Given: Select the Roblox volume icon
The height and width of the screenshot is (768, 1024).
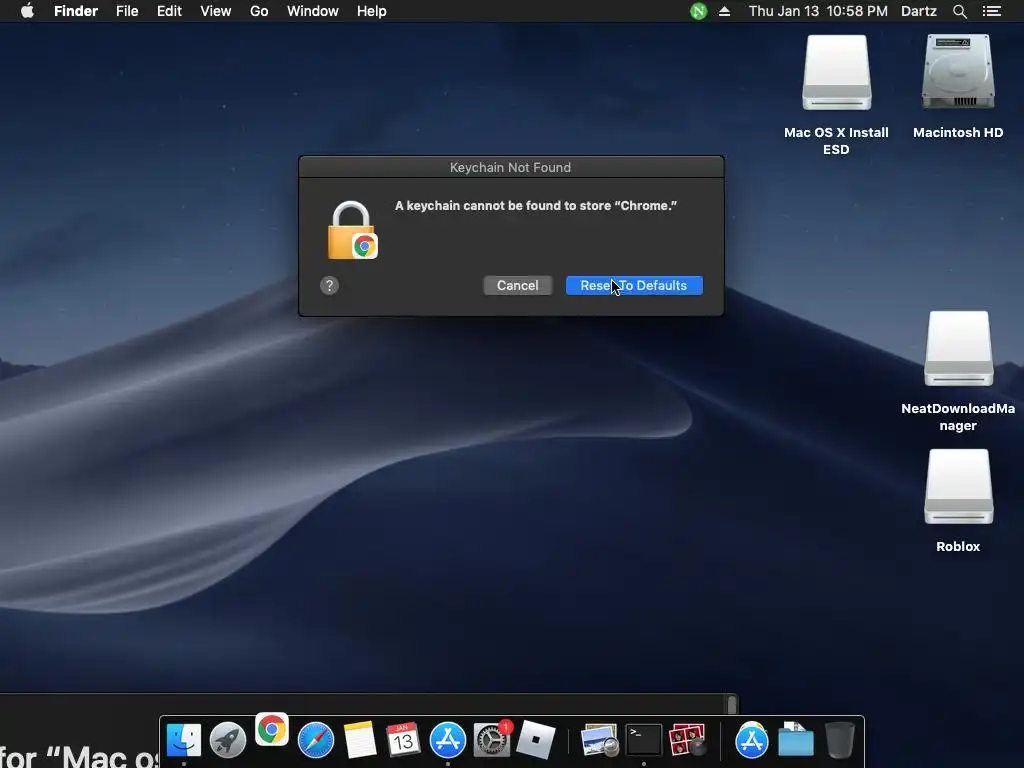Looking at the screenshot, I should click(x=958, y=487).
